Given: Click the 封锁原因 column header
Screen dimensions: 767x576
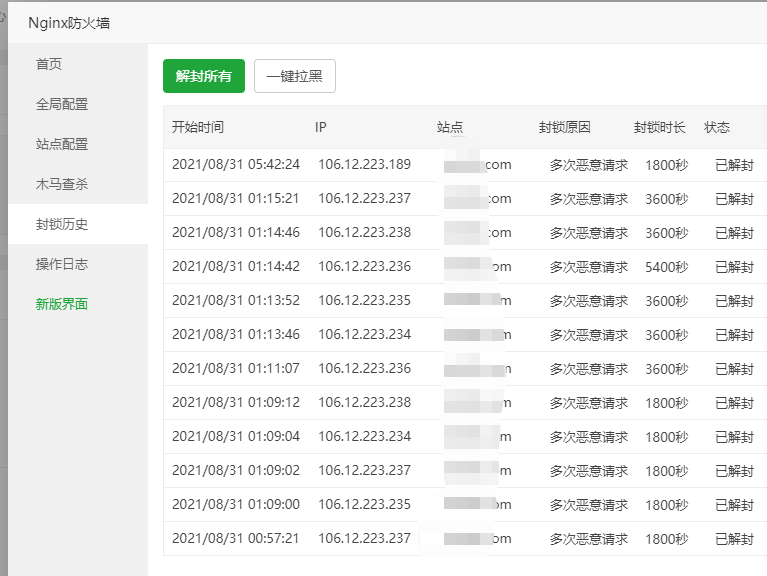Looking at the screenshot, I should click(564, 127).
